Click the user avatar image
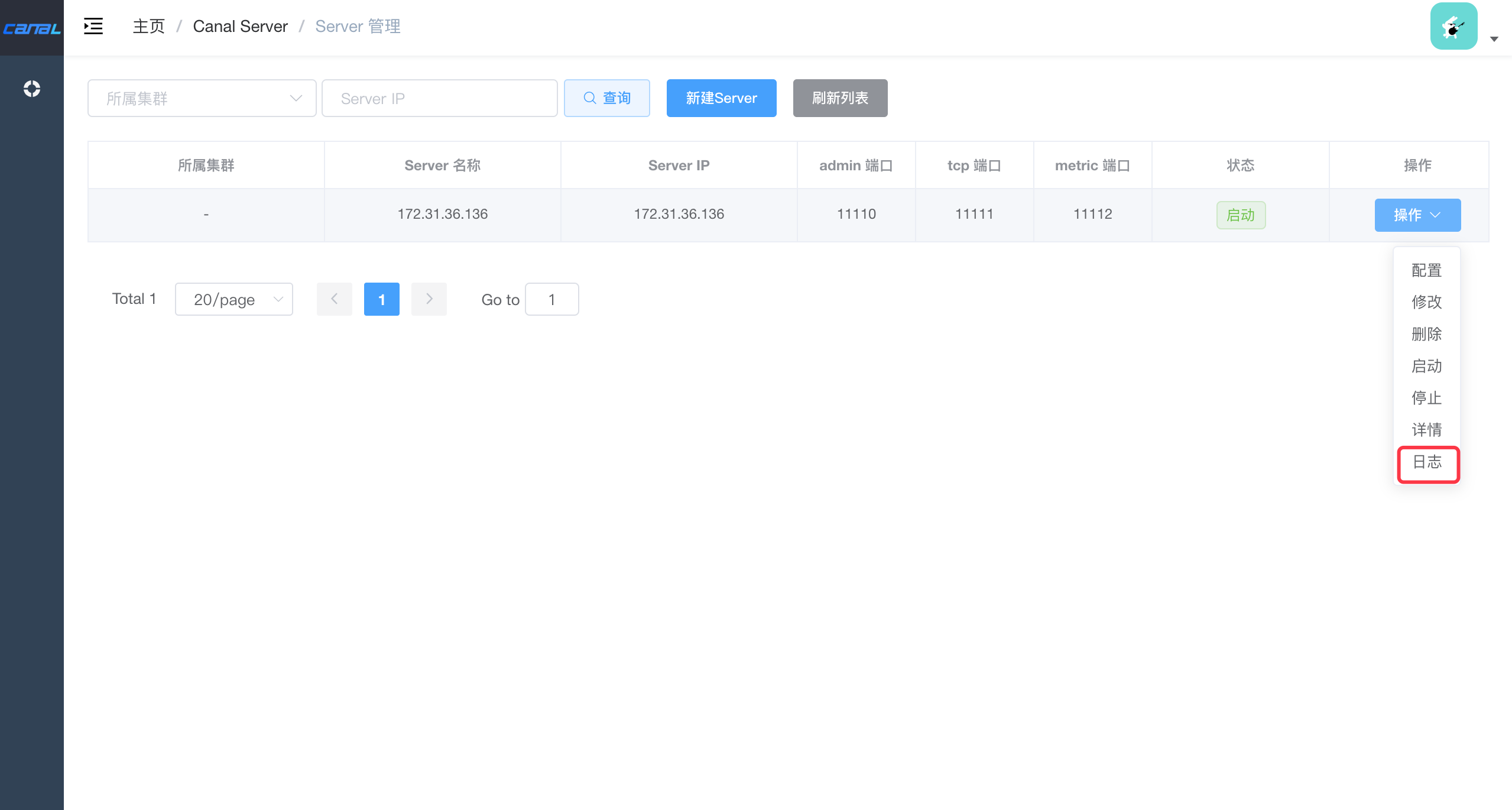Screen dimensions: 1512x810 point(1453,27)
